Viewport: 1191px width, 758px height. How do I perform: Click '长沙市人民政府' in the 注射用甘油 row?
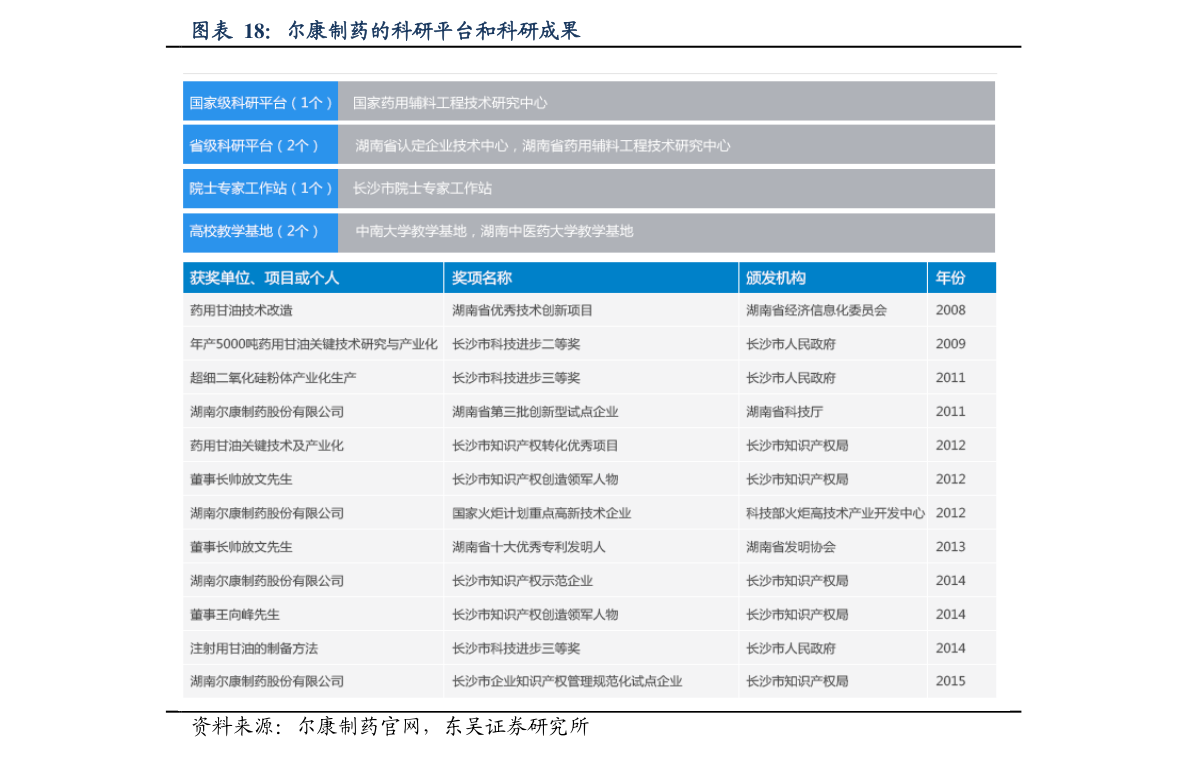coord(791,648)
